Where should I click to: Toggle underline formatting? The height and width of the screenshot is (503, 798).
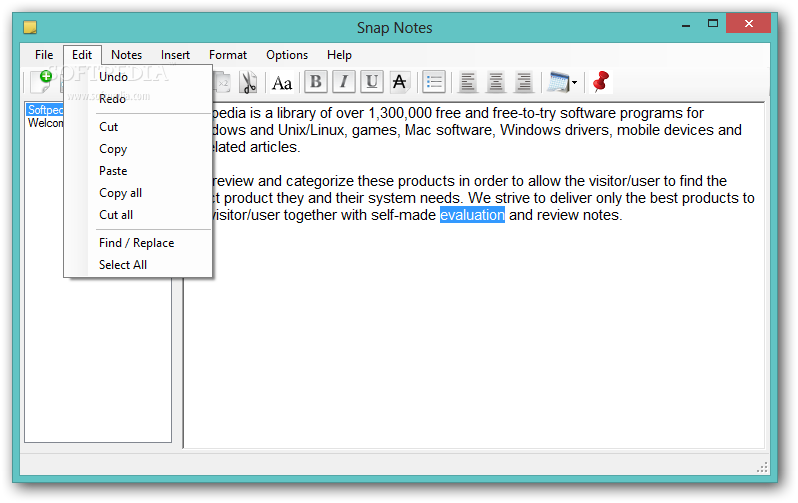pyautogui.click(x=372, y=82)
